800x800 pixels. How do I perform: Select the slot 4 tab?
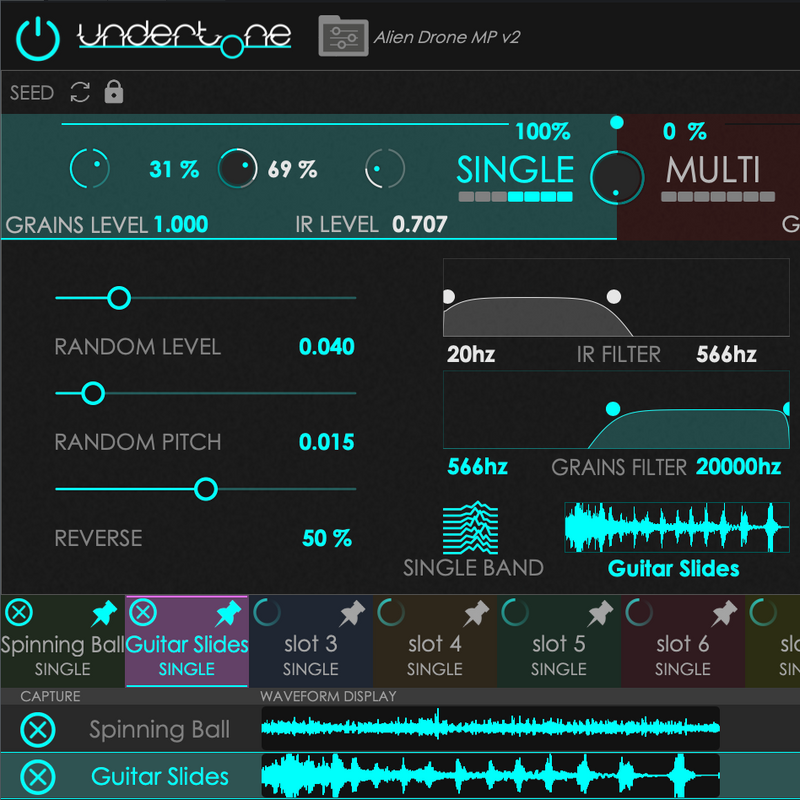click(435, 641)
